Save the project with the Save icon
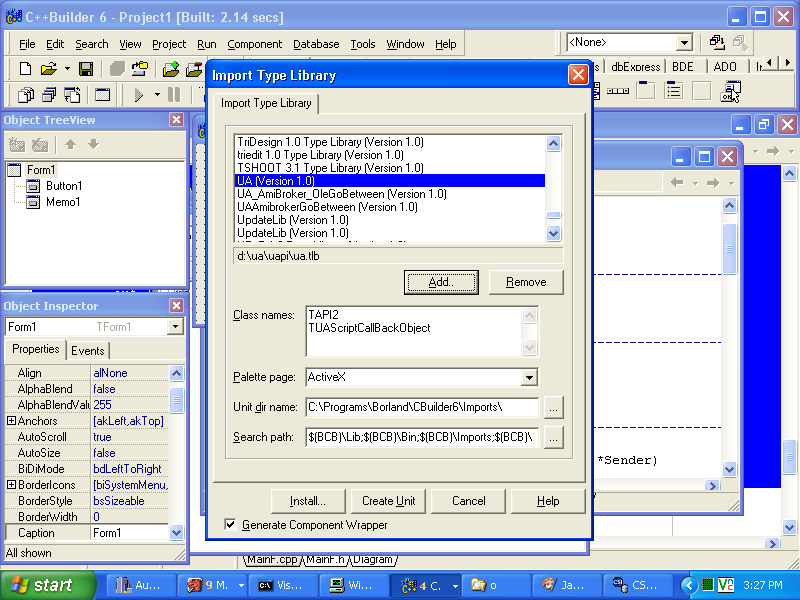This screenshot has width=800, height=600. coord(87,68)
